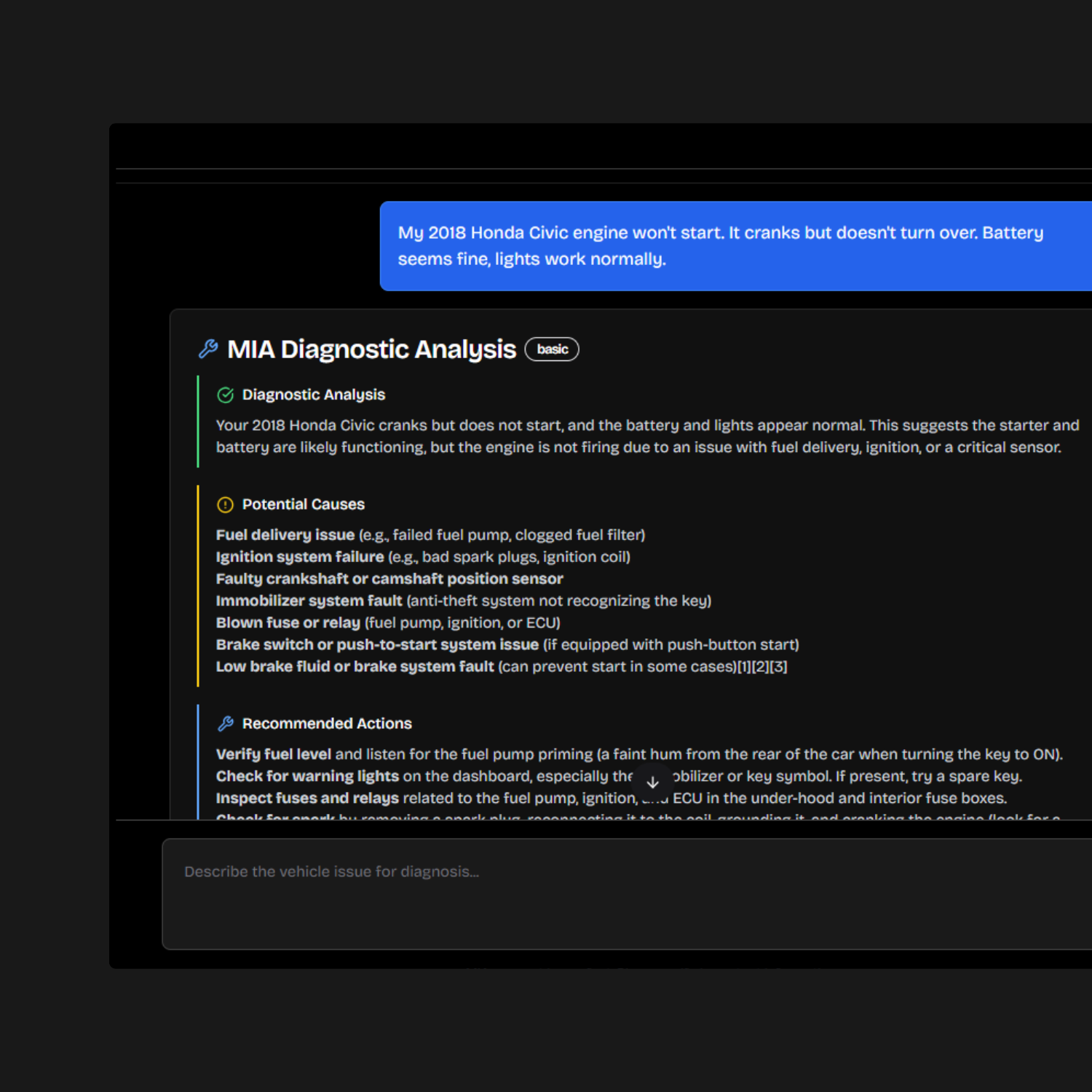Open citation [1] after brake system fault
The height and width of the screenshot is (1092, 1092).
pyautogui.click(x=744, y=667)
